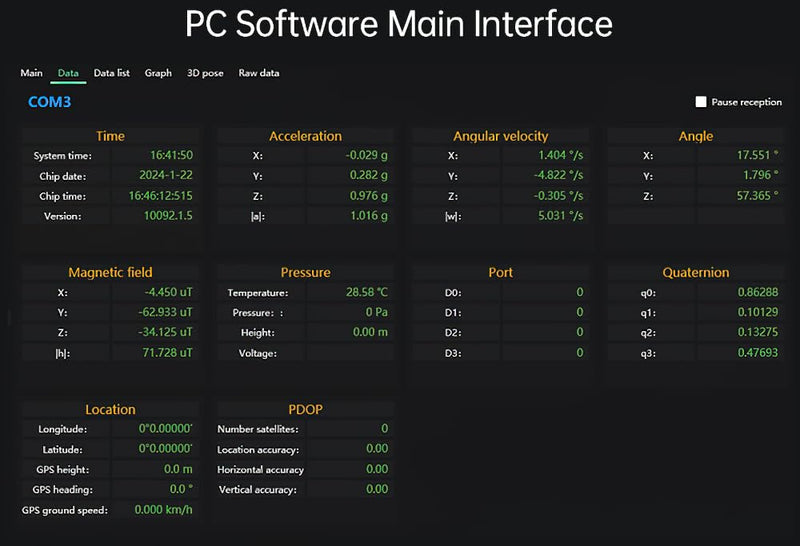Click Angular velocity X value 1.404 °/s

click(561, 155)
